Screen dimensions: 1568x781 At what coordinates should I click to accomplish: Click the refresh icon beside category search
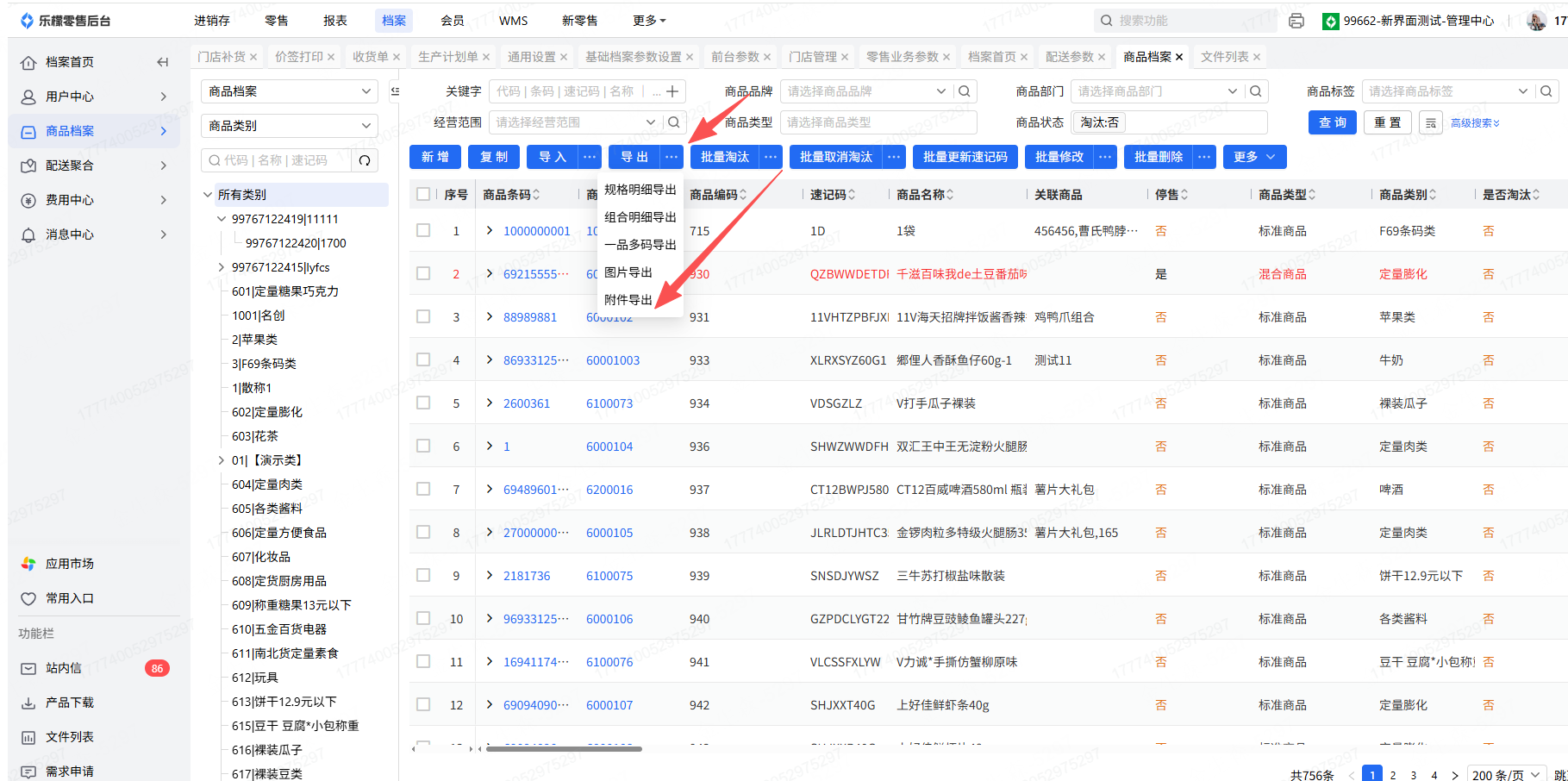click(365, 160)
